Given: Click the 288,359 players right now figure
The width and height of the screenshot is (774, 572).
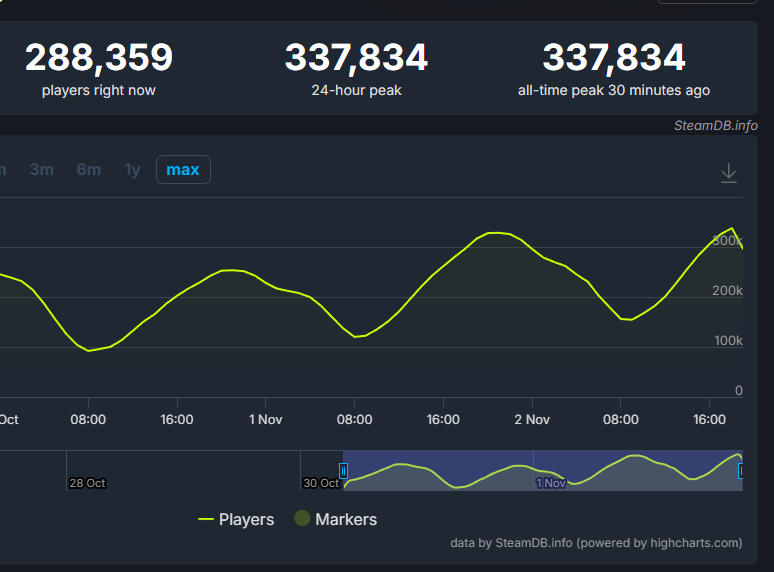Looking at the screenshot, I should [99, 57].
